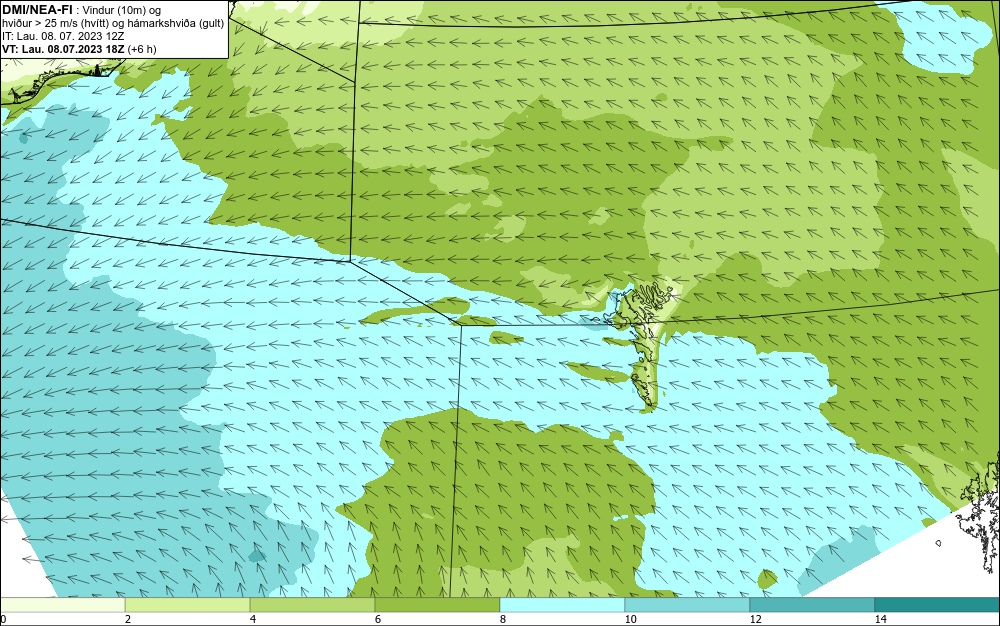1000x626 pixels.
Task: Click the 'VT: Lau. 08.07.2023 18Z' valid time
Action: point(64,49)
